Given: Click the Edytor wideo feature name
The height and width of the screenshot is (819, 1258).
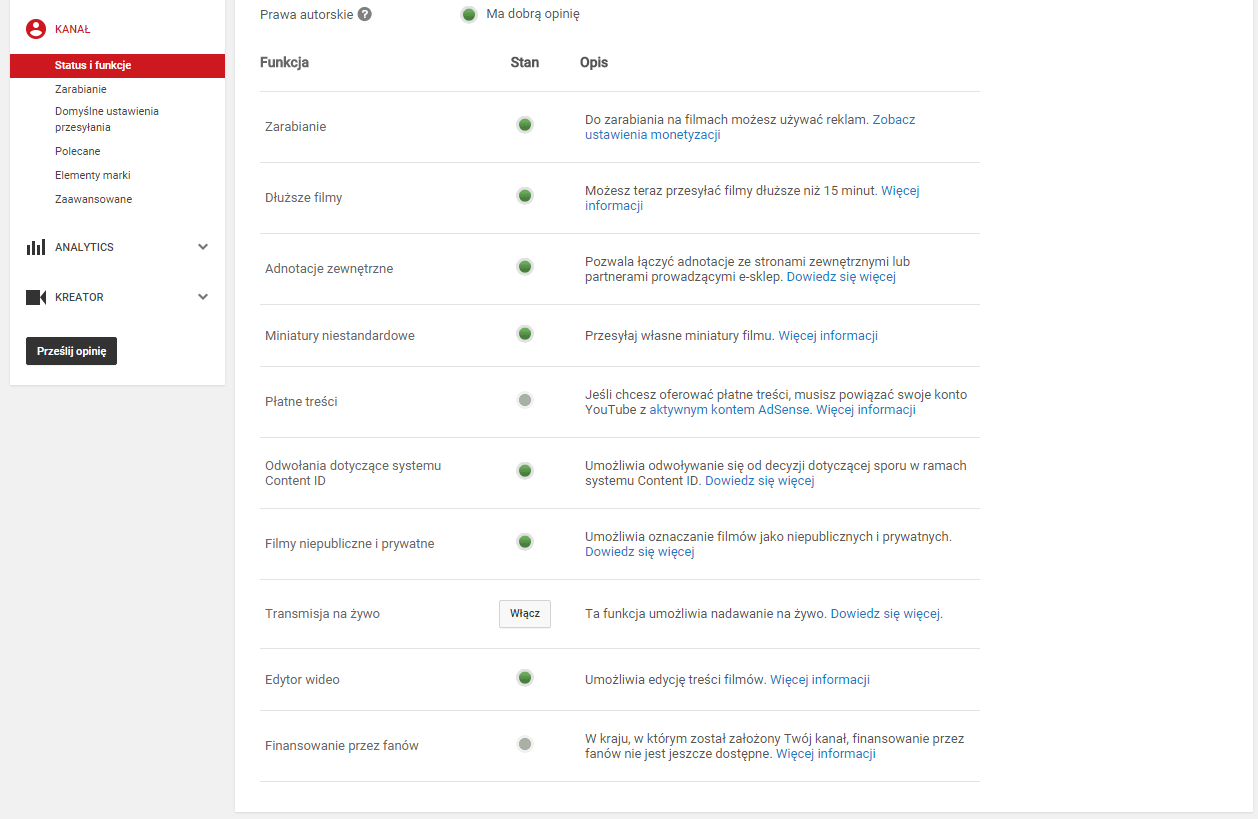Looking at the screenshot, I should click(x=303, y=680).
